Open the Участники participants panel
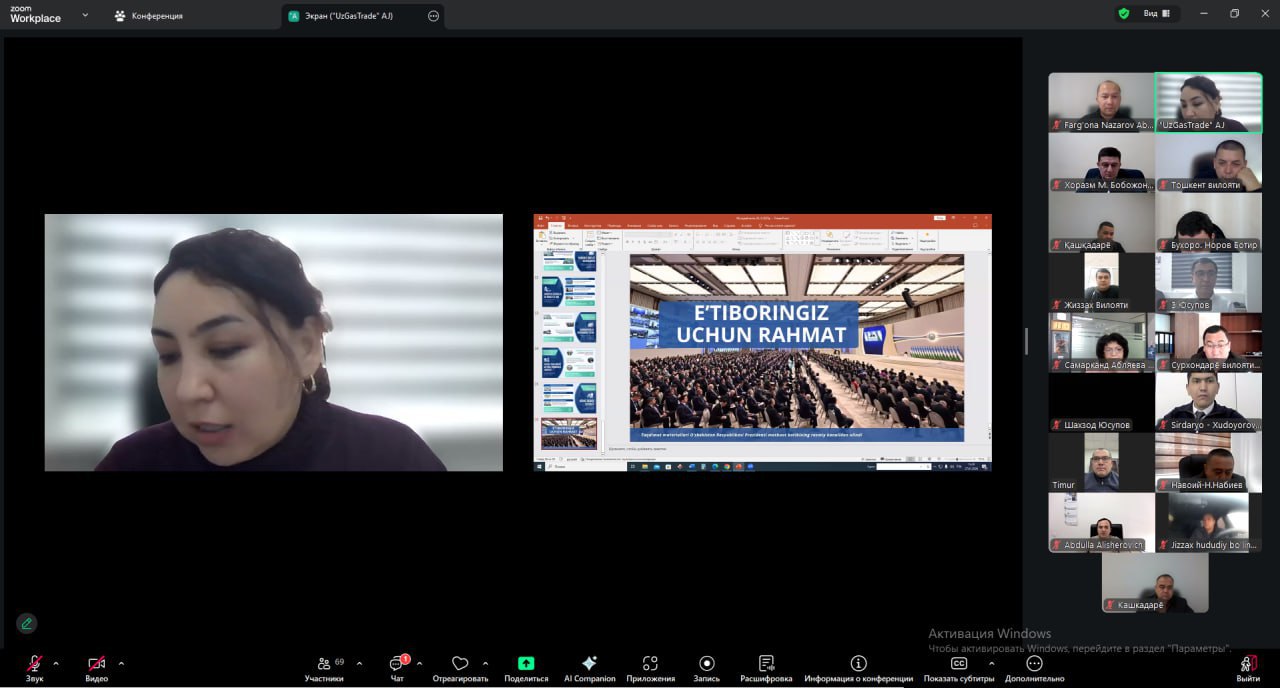The height and width of the screenshot is (688, 1280). pyautogui.click(x=324, y=665)
